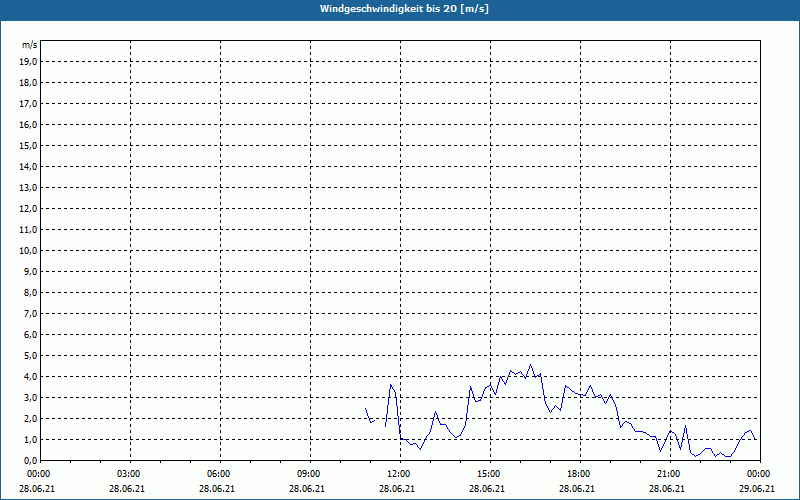Click the 06:00 time label
The height and width of the screenshot is (500, 800).
(220, 474)
